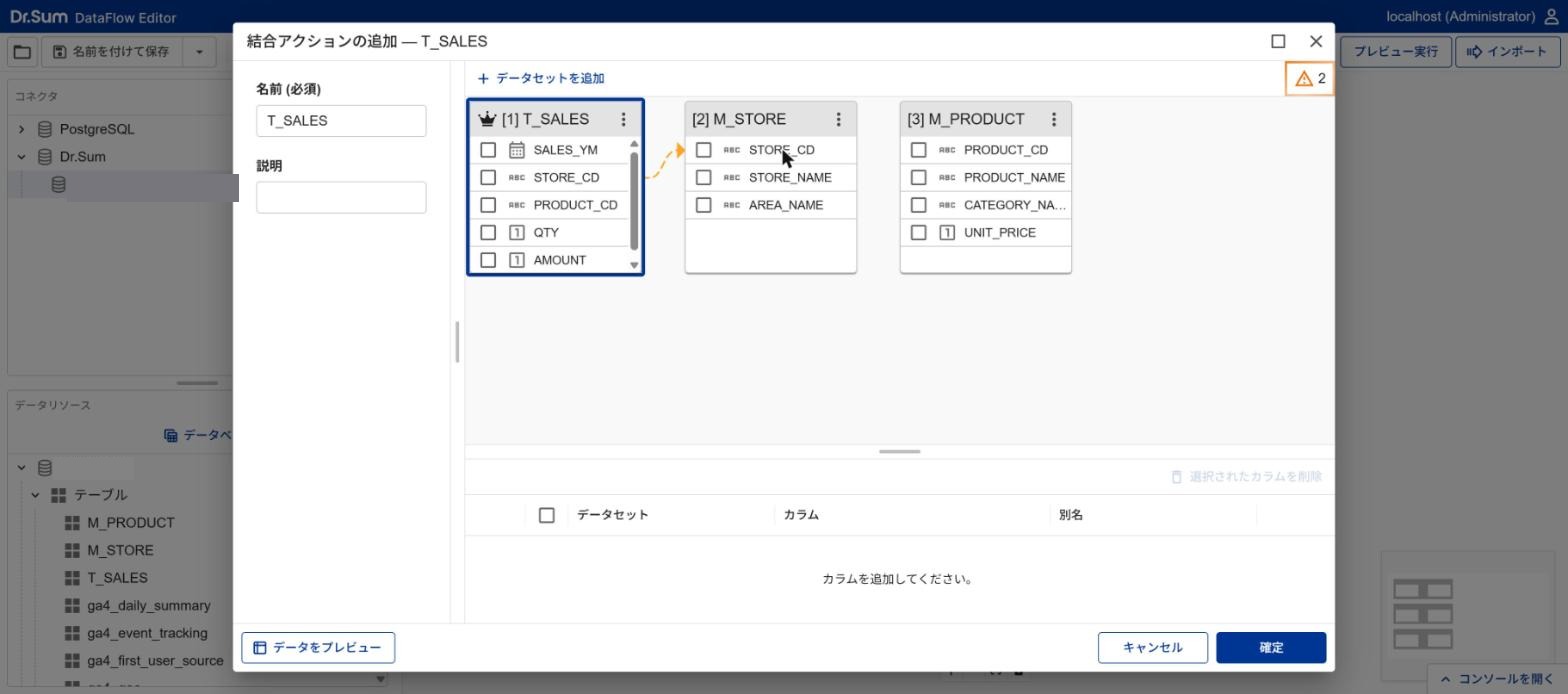
Task: Open the save-as dropdown arrow
Action: [x=199, y=52]
